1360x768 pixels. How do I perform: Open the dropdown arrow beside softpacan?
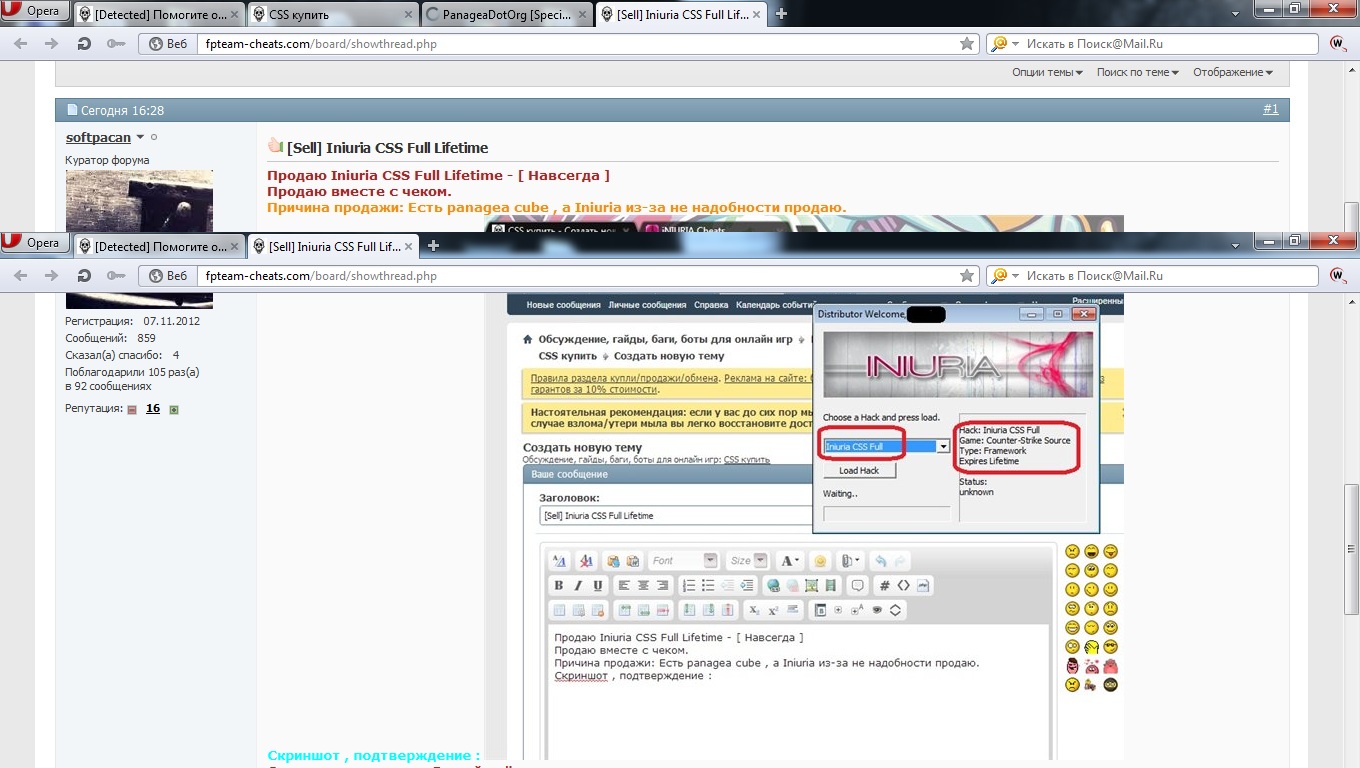click(x=140, y=138)
